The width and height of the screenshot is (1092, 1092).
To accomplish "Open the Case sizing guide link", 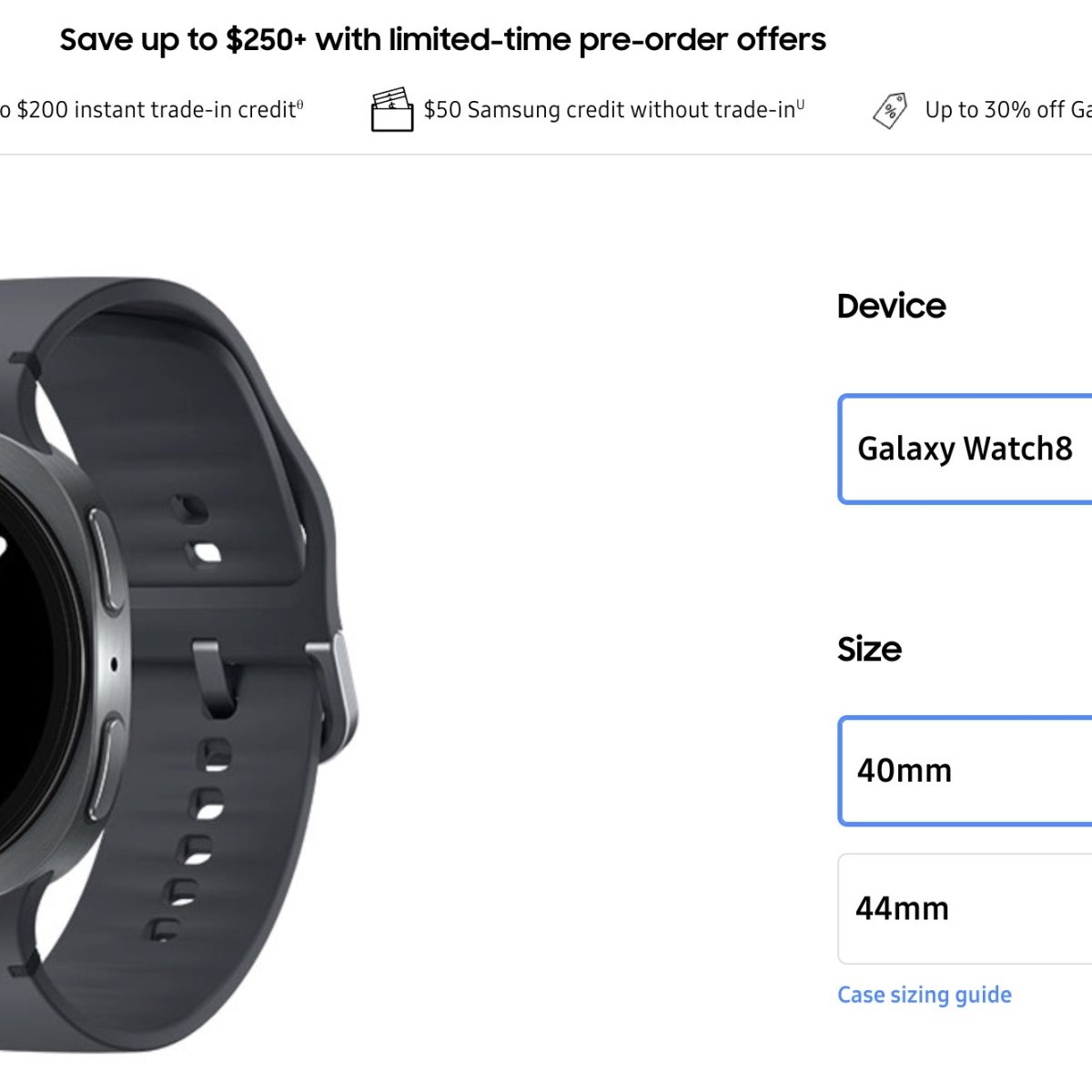I will tap(924, 995).
